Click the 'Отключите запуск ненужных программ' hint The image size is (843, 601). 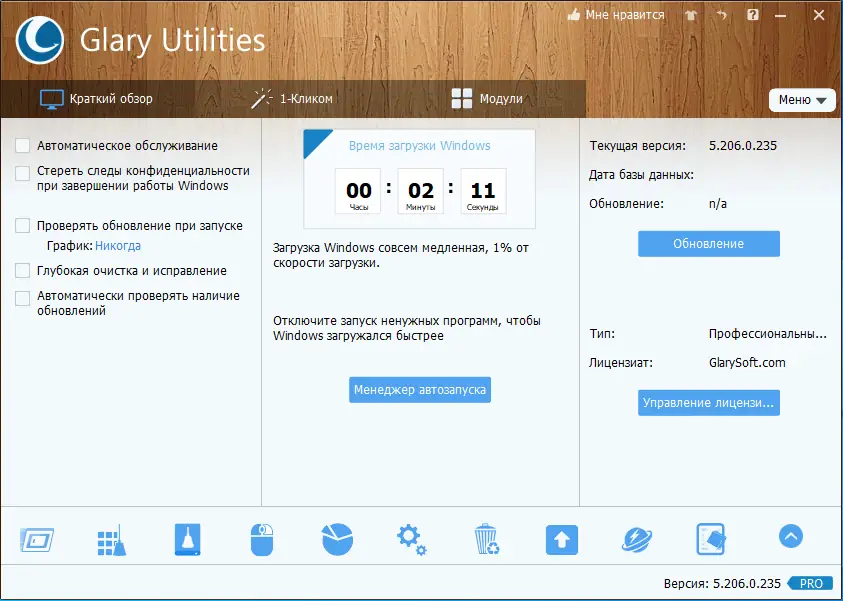click(x=407, y=328)
